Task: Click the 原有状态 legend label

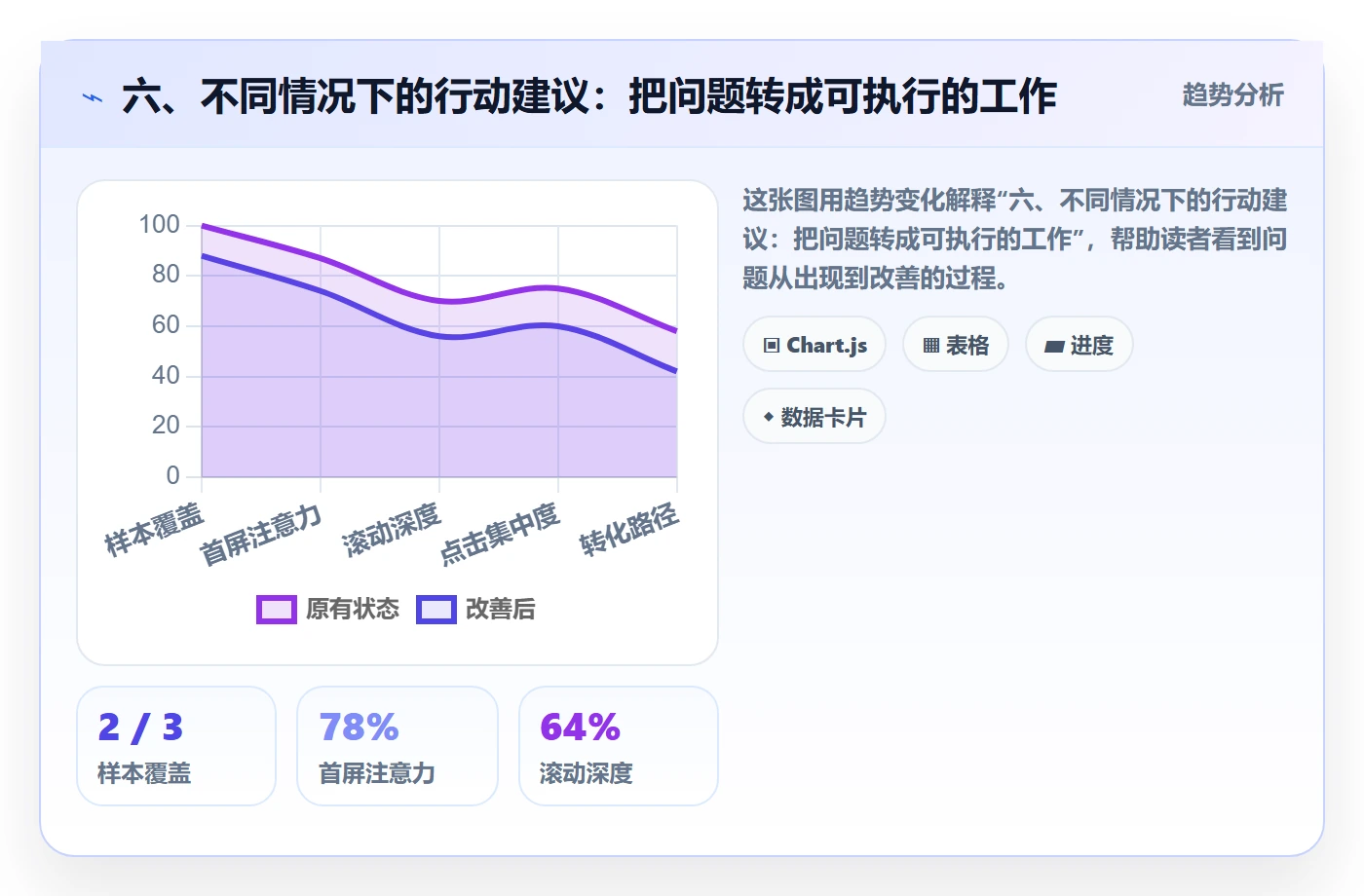Action: (353, 610)
